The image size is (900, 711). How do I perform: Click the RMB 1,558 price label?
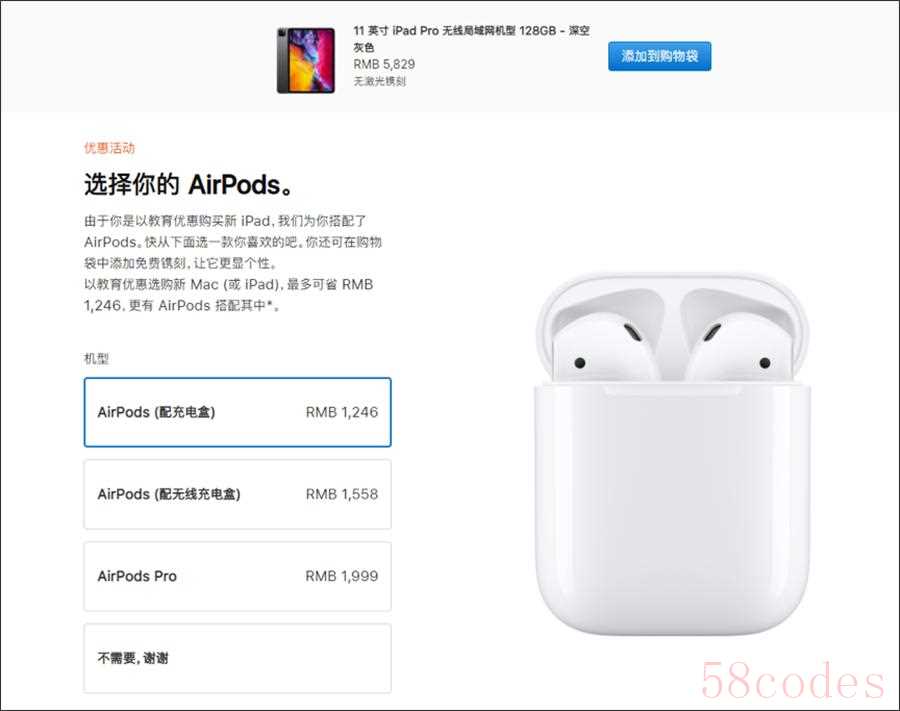pyautogui.click(x=342, y=494)
